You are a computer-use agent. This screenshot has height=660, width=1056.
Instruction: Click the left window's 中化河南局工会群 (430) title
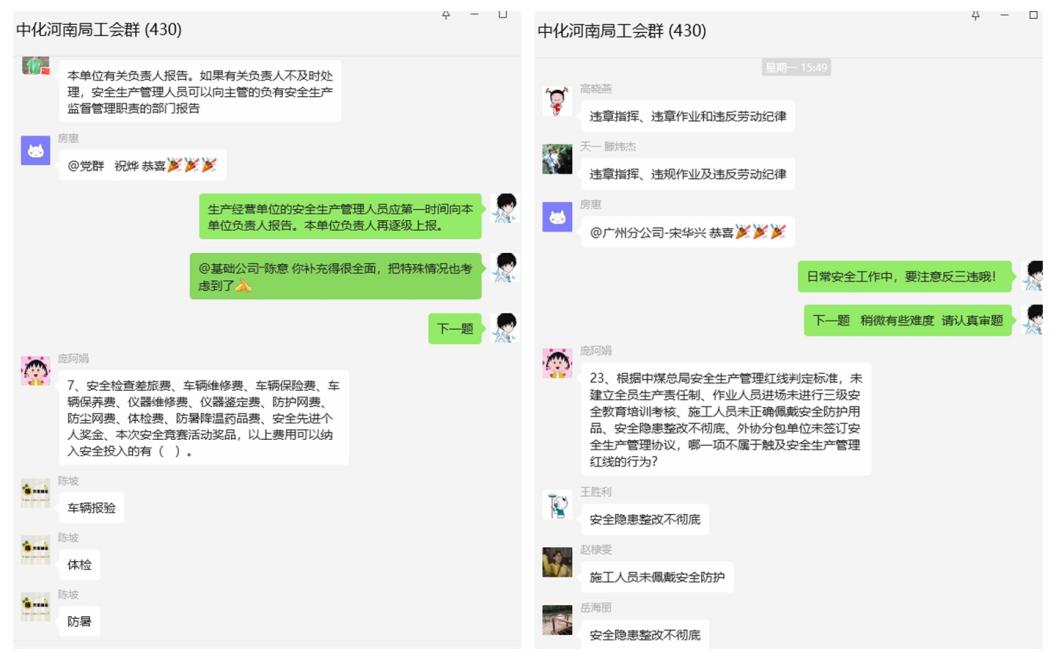coord(99,30)
